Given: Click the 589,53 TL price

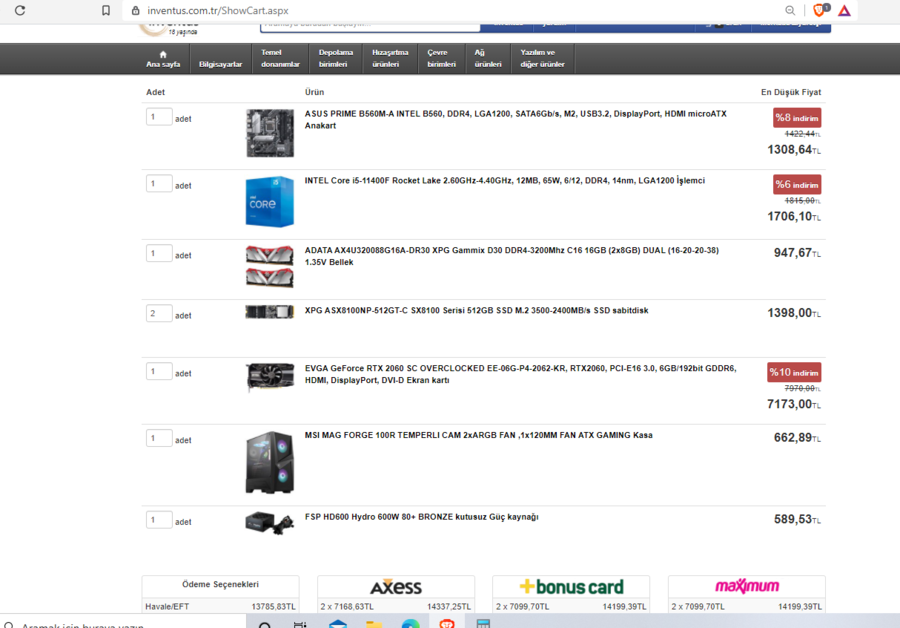Looking at the screenshot, I should pyautogui.click(x=797, y=520).
